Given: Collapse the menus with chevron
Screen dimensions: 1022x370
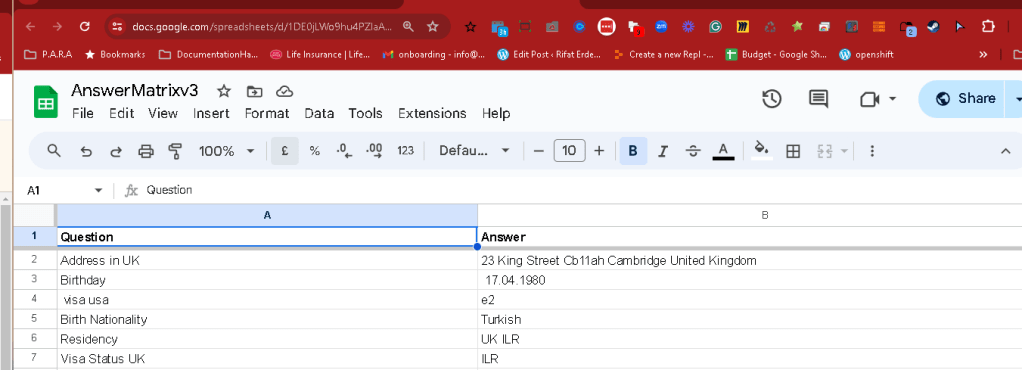Looking at the screenshot, I should pos(1005,151).
